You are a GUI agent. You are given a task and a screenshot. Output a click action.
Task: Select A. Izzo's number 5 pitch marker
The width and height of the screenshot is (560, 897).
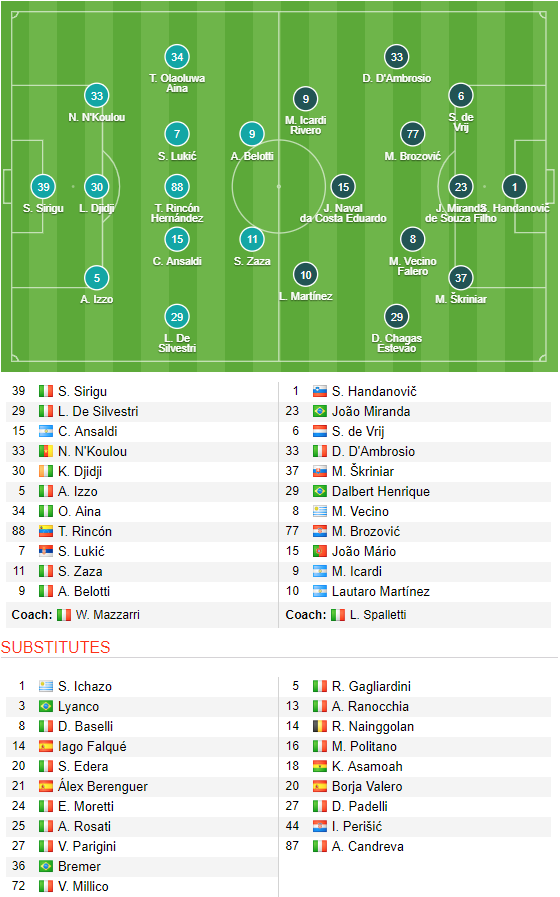coord(97,279)
